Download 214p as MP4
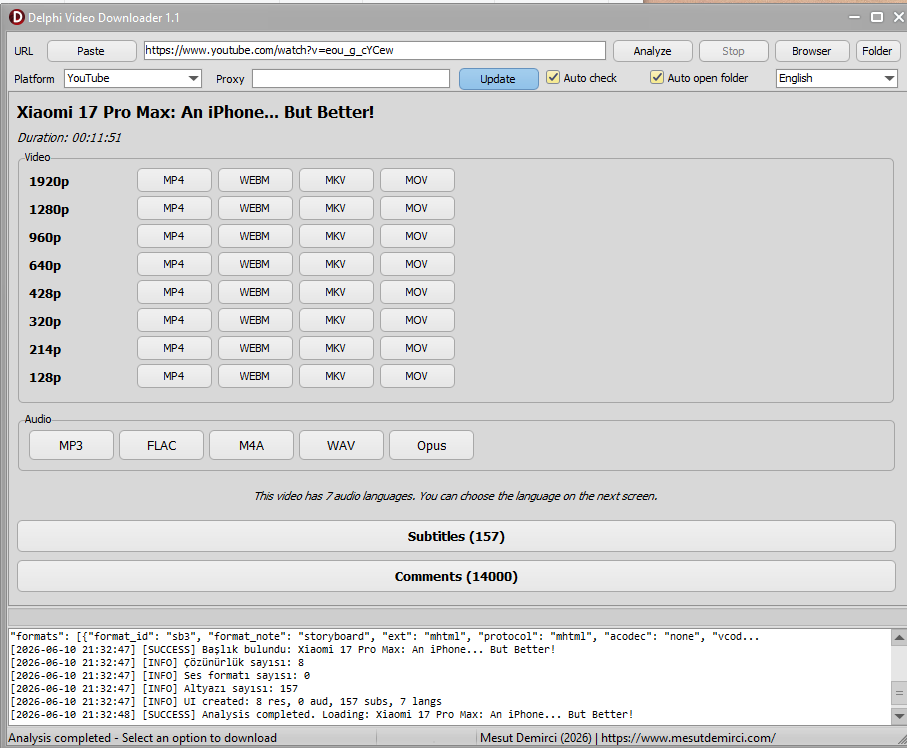 point(174,348)
